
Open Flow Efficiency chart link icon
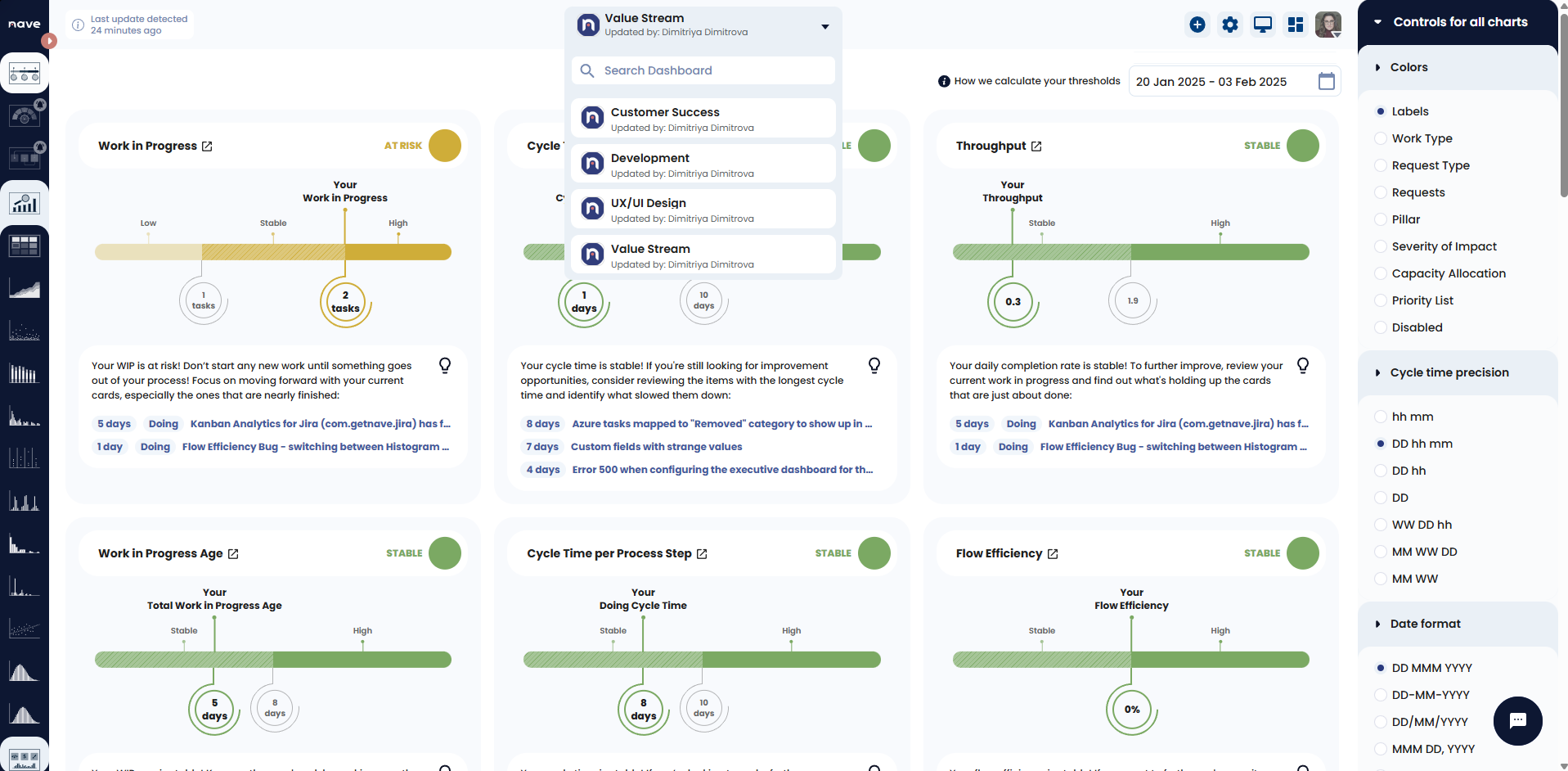(1052, 554)
